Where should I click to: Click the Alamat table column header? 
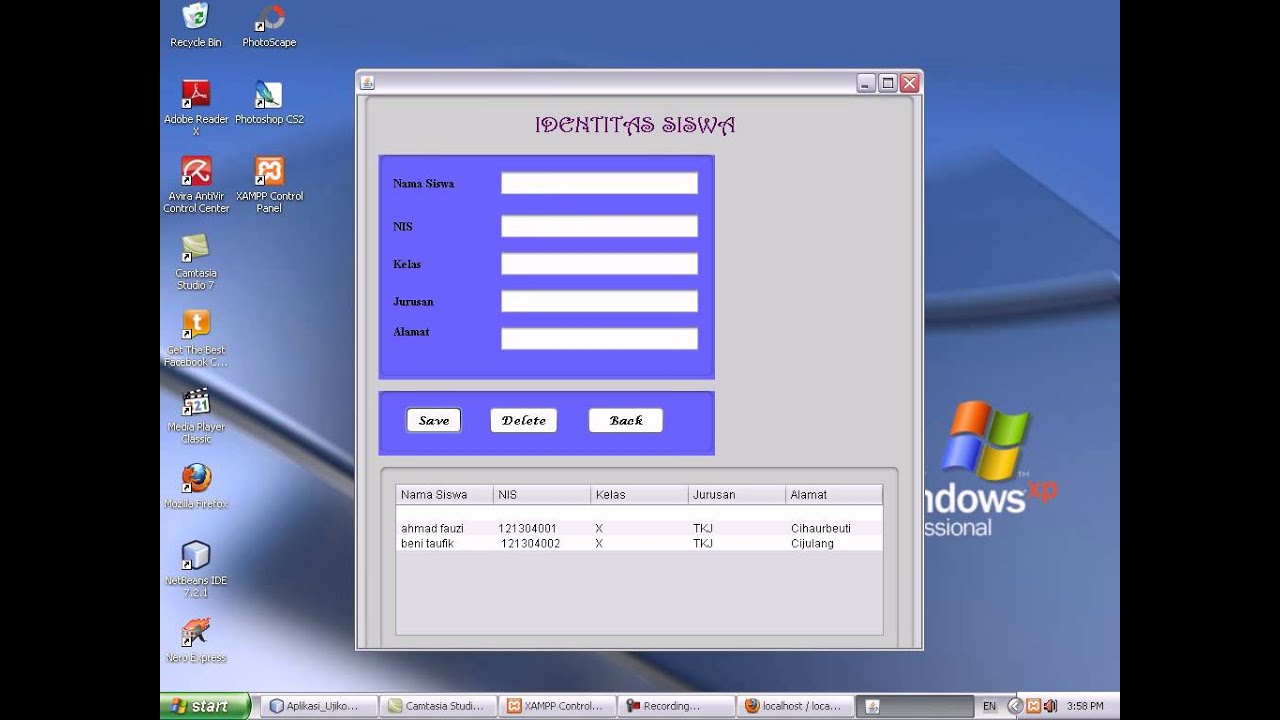pyautogui.click(x=834, y=494)
